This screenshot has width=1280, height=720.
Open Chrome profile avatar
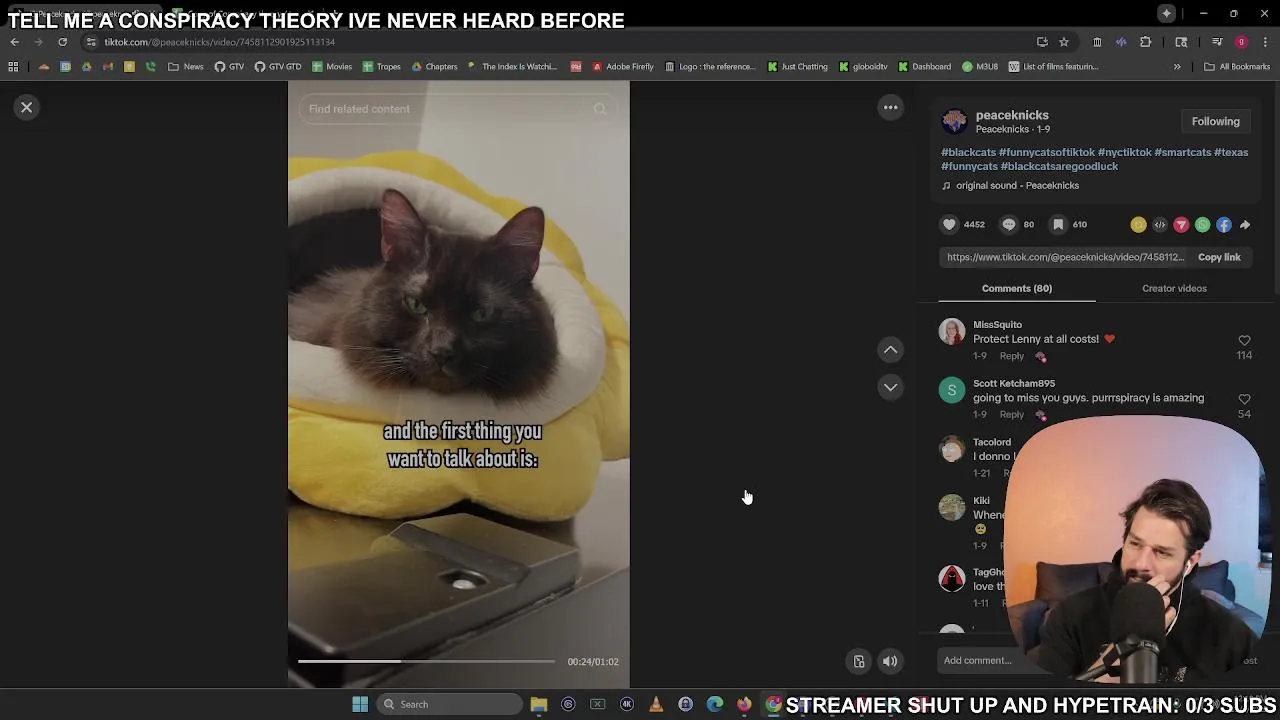(1241, 42)
